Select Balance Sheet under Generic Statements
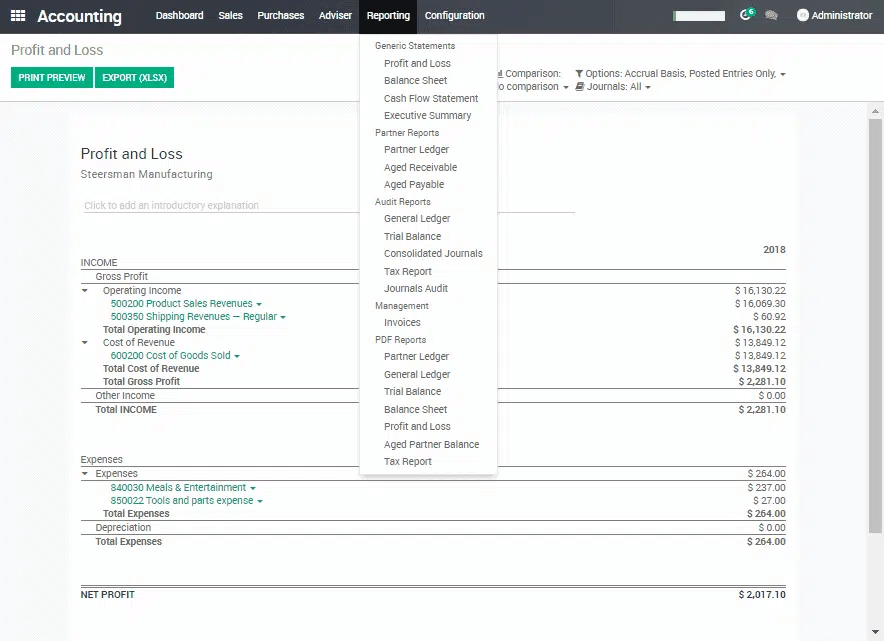Screen dimensions: 884x641 tap(415, 81)
